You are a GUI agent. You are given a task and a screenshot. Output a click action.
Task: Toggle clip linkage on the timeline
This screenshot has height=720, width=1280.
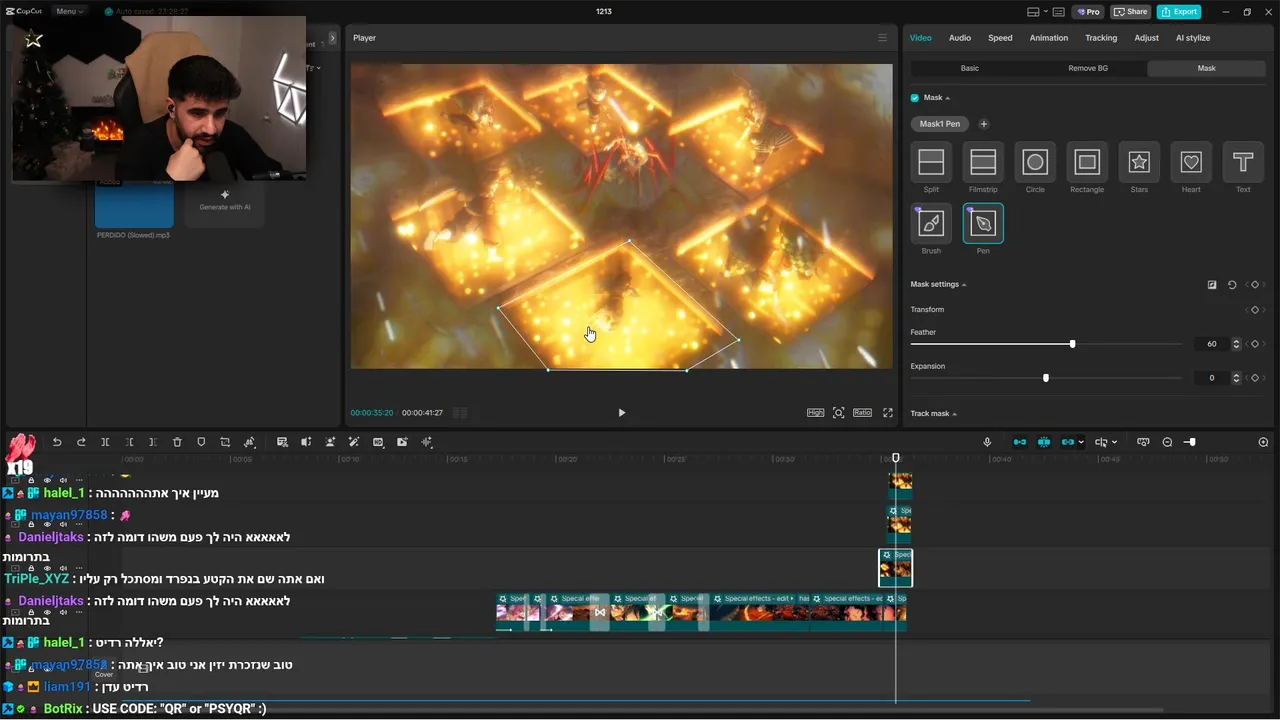tap(1068, 442)
